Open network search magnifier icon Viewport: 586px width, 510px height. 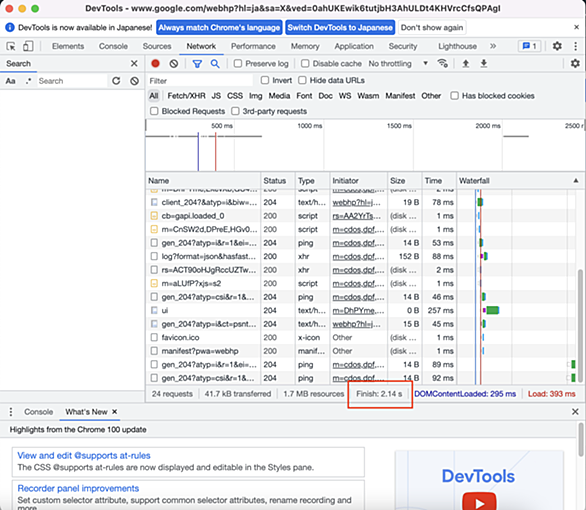[215, 64]
